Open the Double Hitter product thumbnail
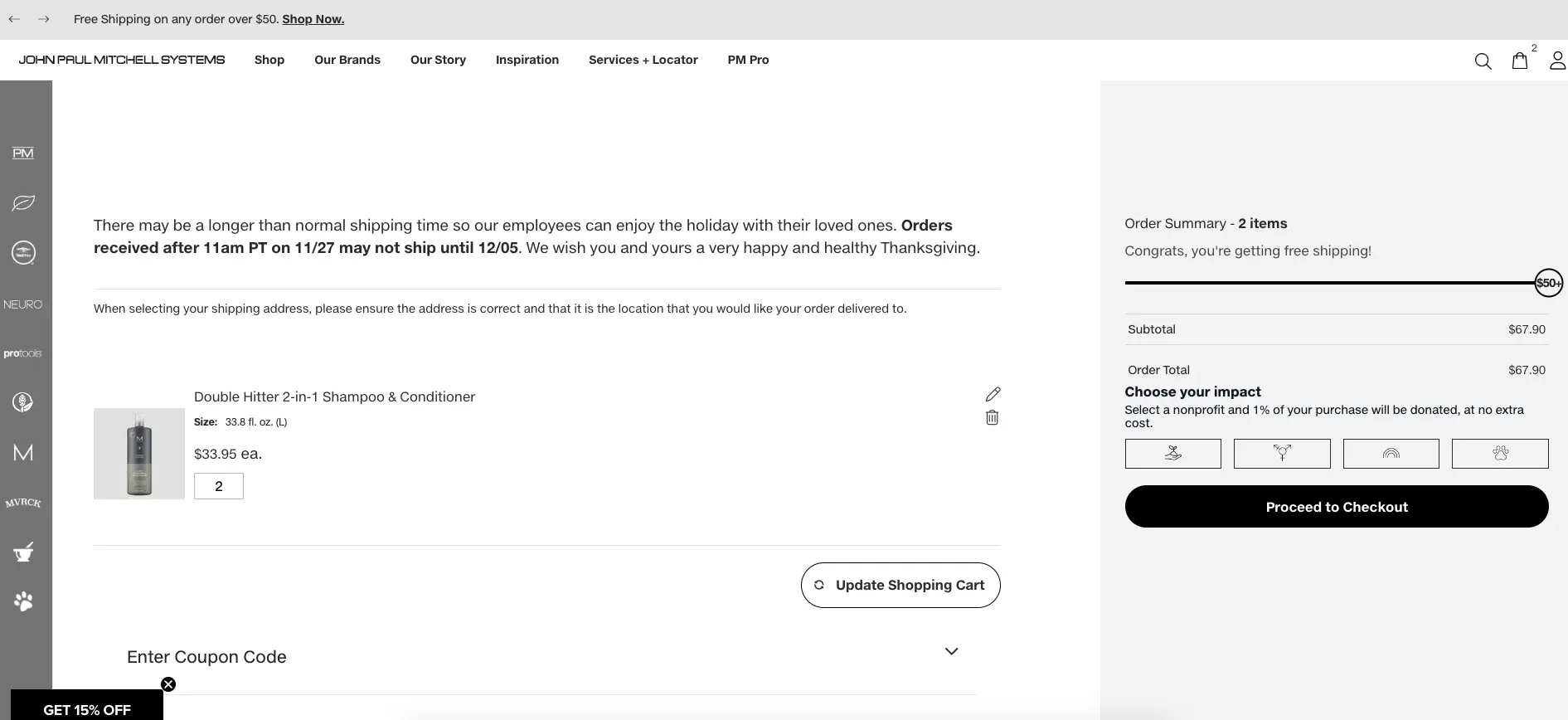Screen dimensions: 1568x720 pos(139,454)
